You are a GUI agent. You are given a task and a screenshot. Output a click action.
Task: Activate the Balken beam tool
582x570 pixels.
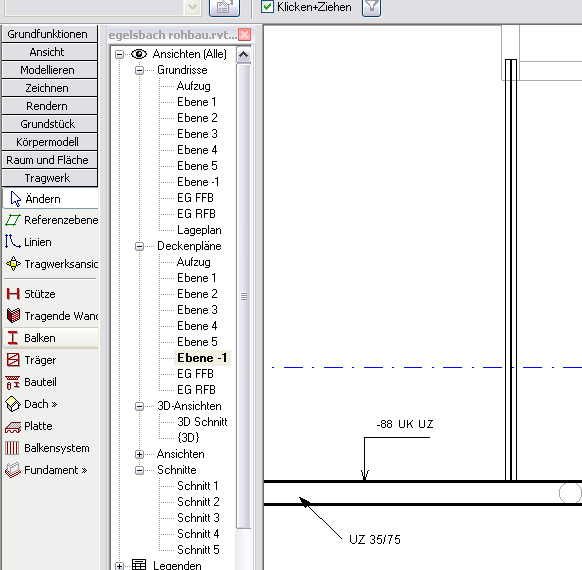tap(50, 338)
